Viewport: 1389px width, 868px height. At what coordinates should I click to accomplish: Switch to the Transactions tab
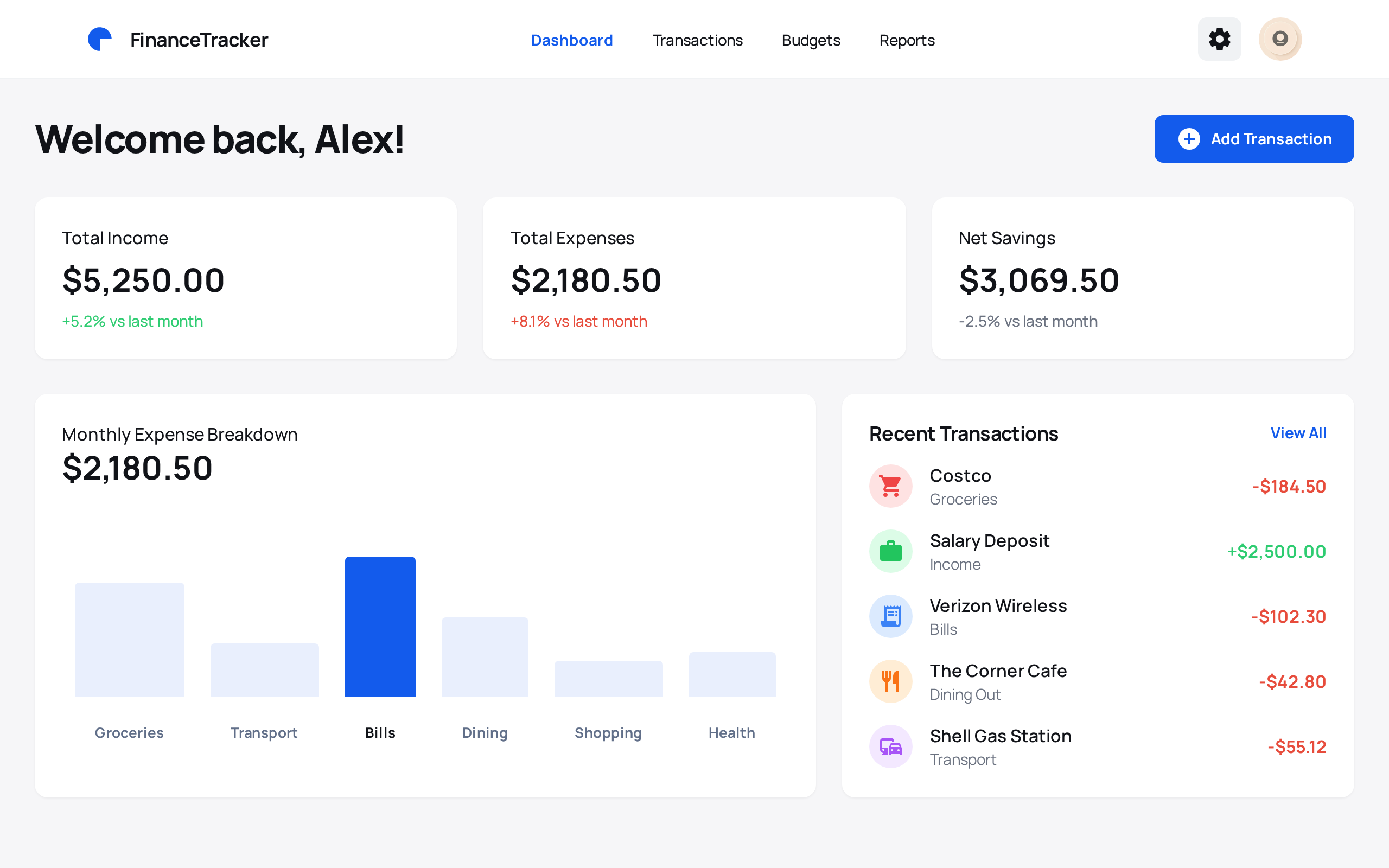coord(697,40)
